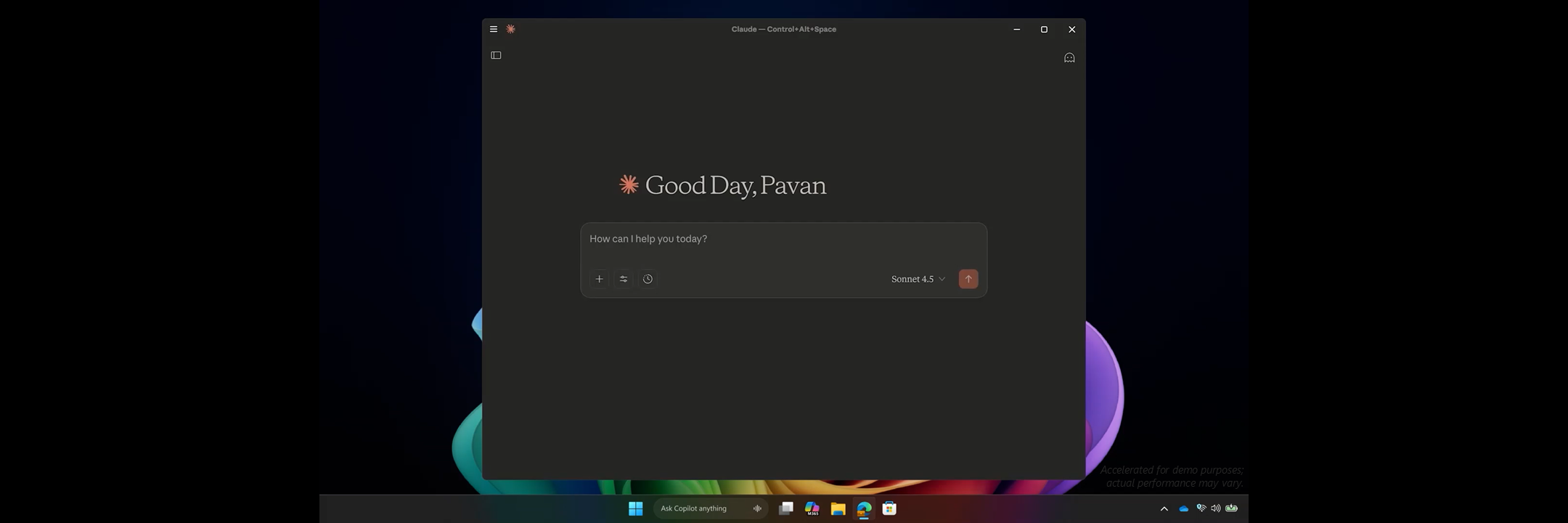Click the 'Claude — Control+Alt+Space' window title
Viewport: 1568px width, 523px height.
(x=784, y=29)
